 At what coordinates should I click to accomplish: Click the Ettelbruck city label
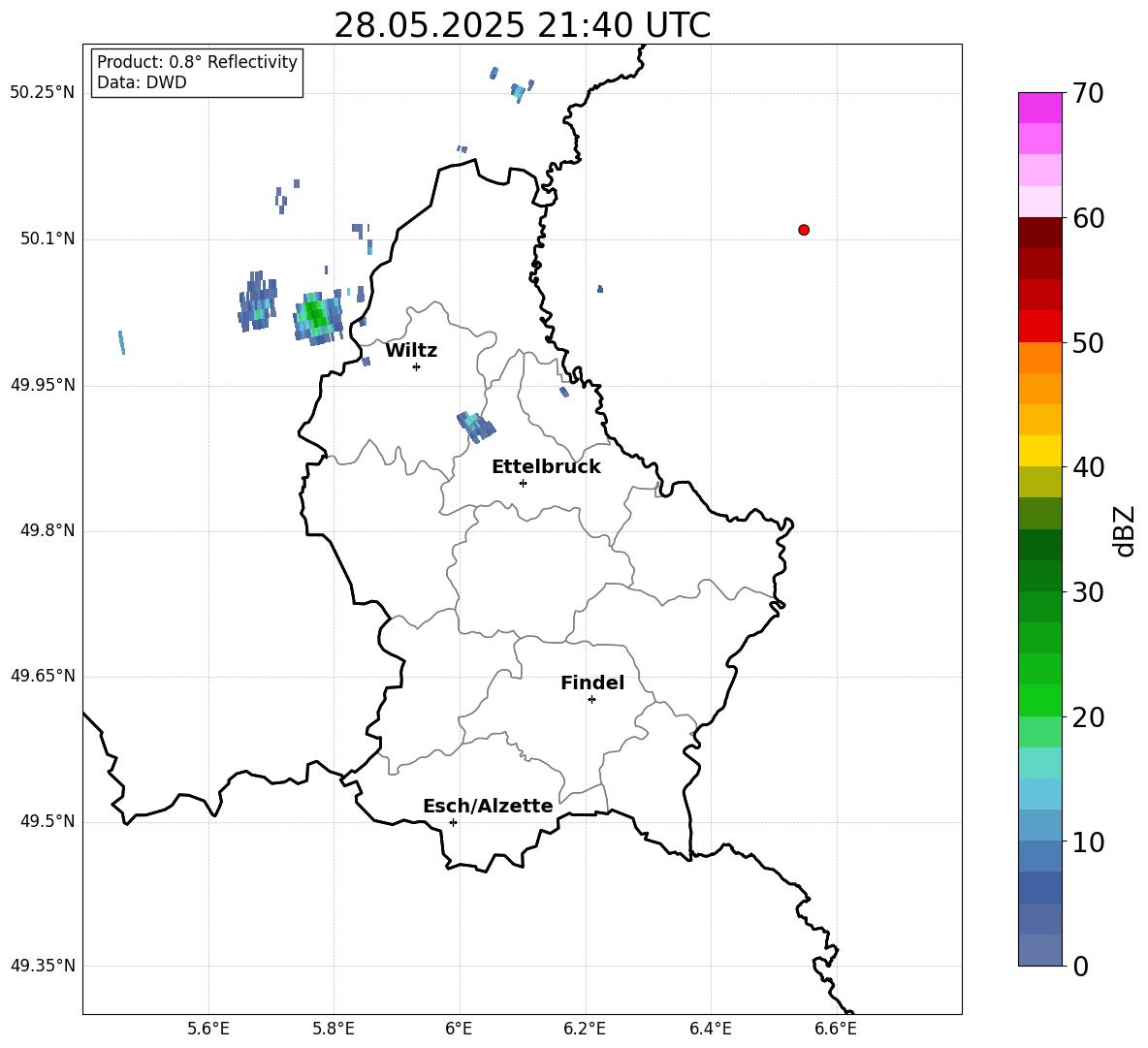click(546, 467)
